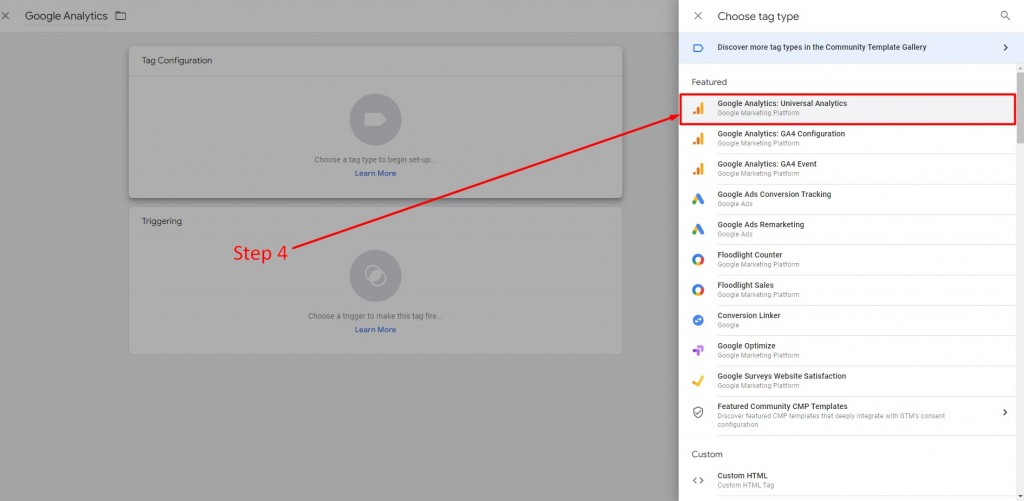The image size is (1024, 501).
Task: Click the GA4 Event analytics icon
Action: 697,169
